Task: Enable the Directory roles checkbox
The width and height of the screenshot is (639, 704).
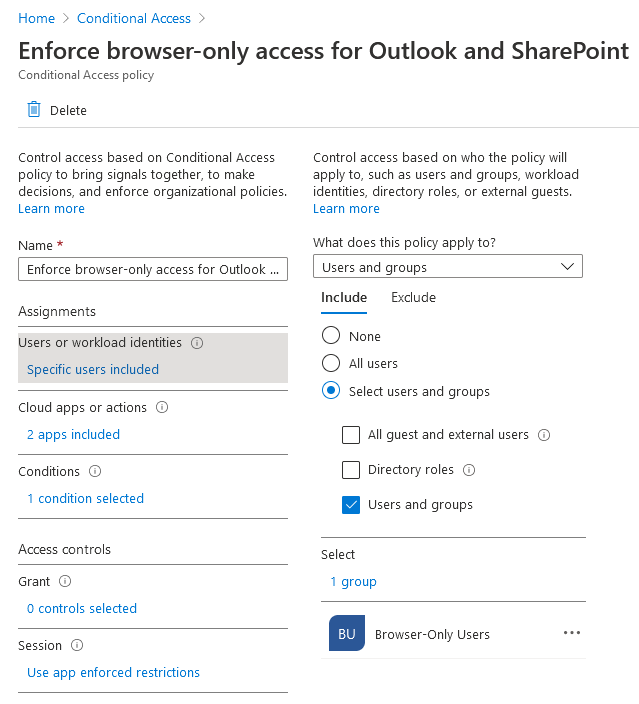Action: (351, 470)
